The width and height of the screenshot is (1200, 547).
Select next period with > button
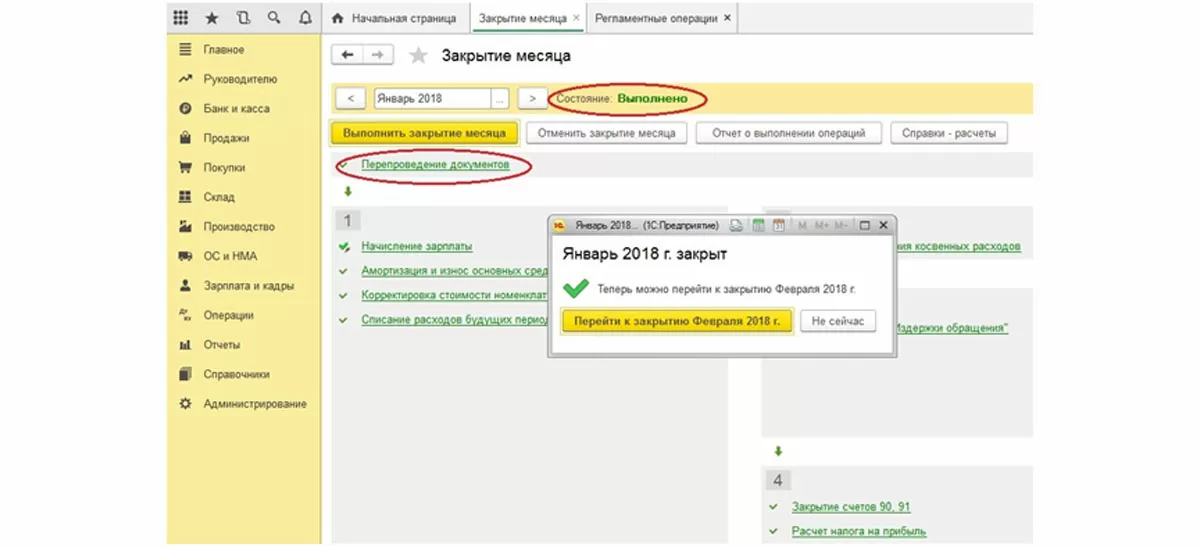click(x=533, y=98)
